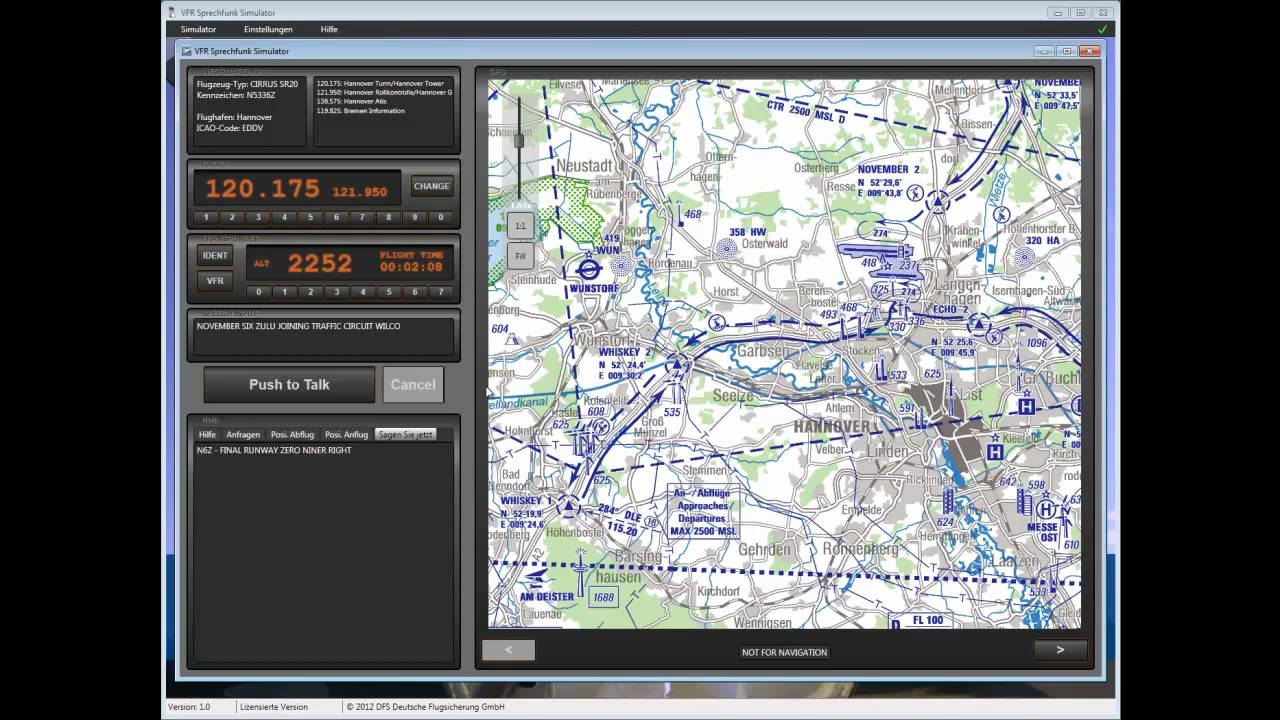
Task: Click transponder digit button 3
Action: (x=336, y=292)
